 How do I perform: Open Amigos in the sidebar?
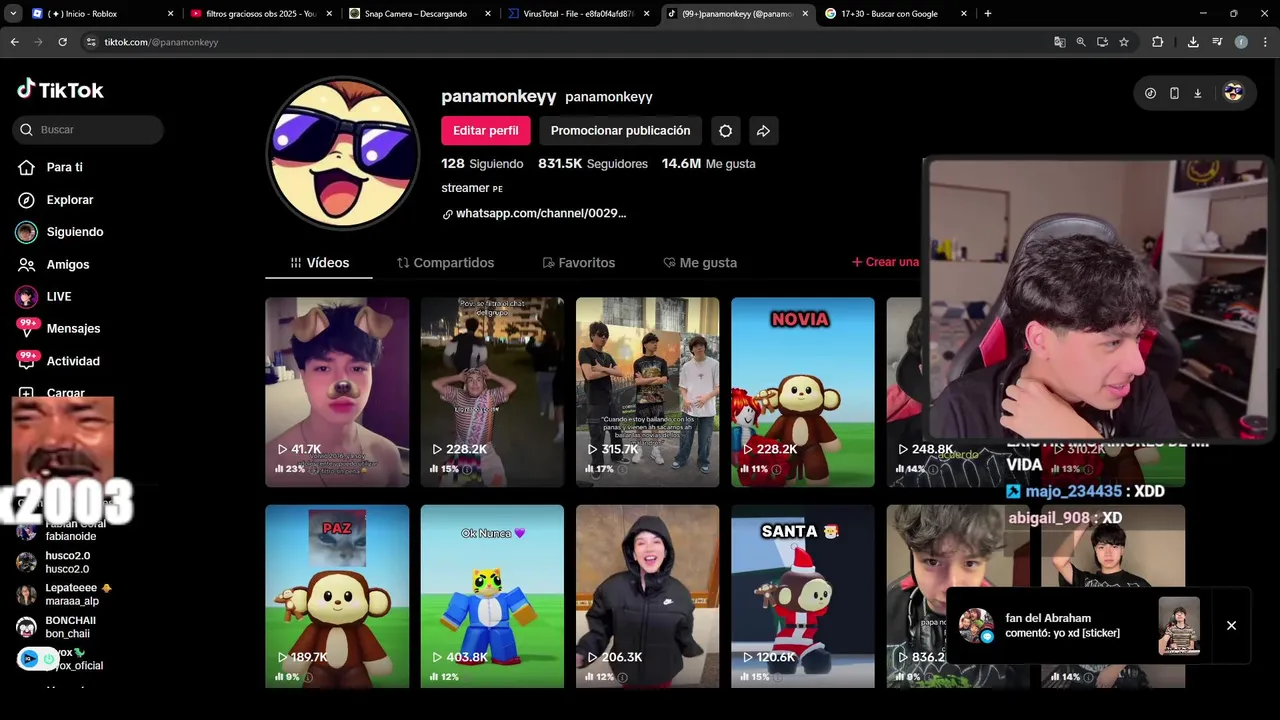click(x=54, y=264)
